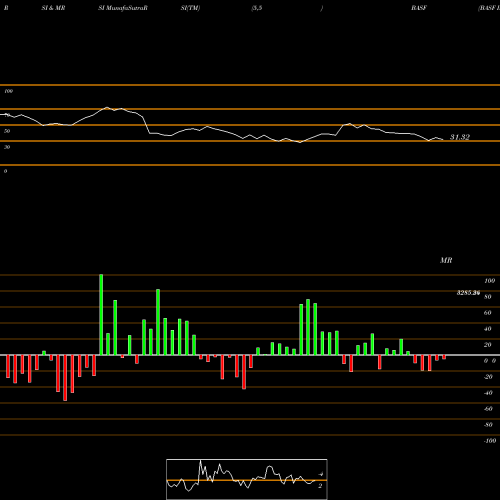Click the '60' label on the MR axis

(x=488, y=313)
